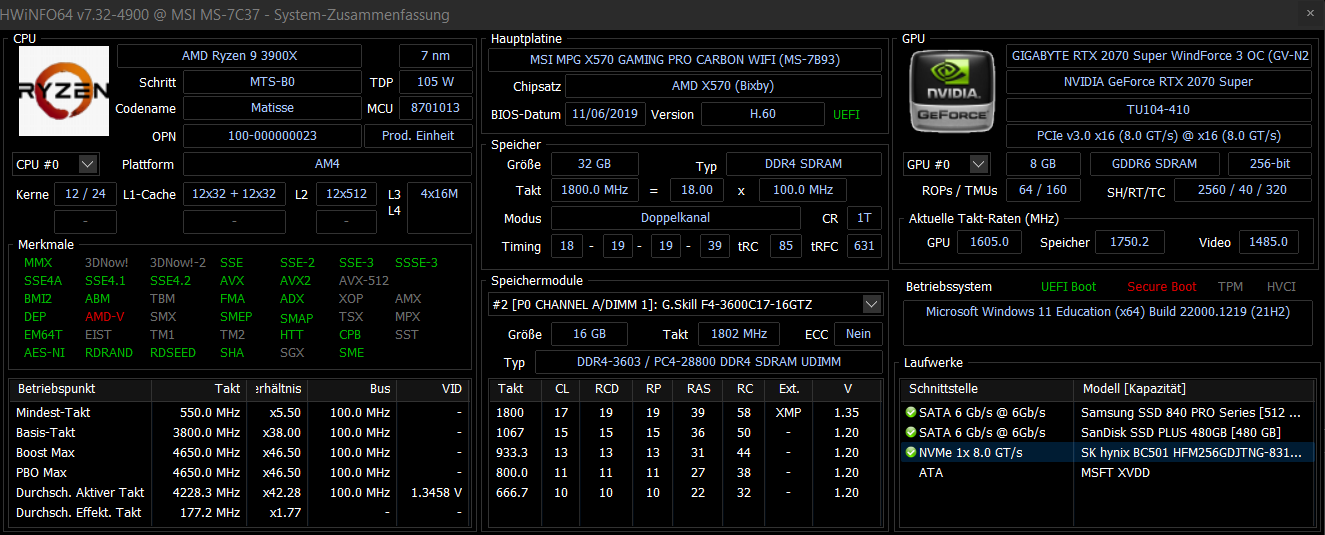Screen dimensions: 1325x535
Task: Click the GIGABYTE RTX 2070 Super WindForce field
Action: (1159, 55)
